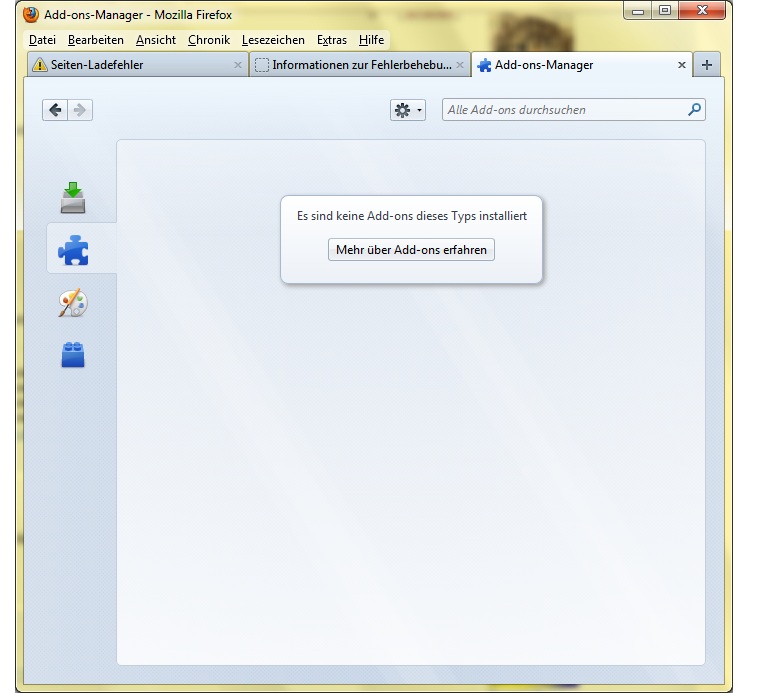Open the Appearance themes palette category
The height and width of the screenshot is (693, 768).
click(73, 303)
